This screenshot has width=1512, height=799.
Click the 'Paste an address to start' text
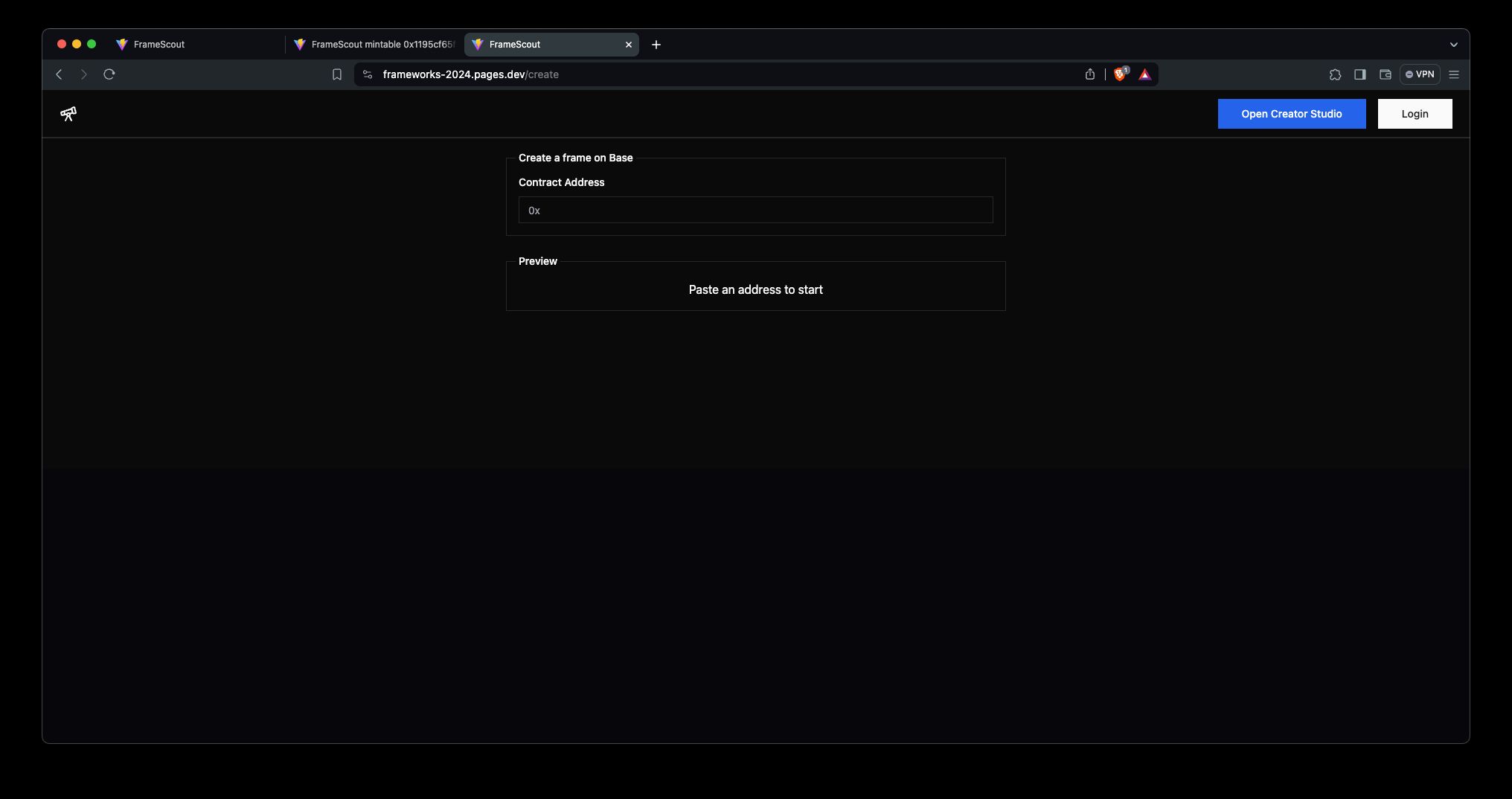pyautogui.click(x=755, y=289)
